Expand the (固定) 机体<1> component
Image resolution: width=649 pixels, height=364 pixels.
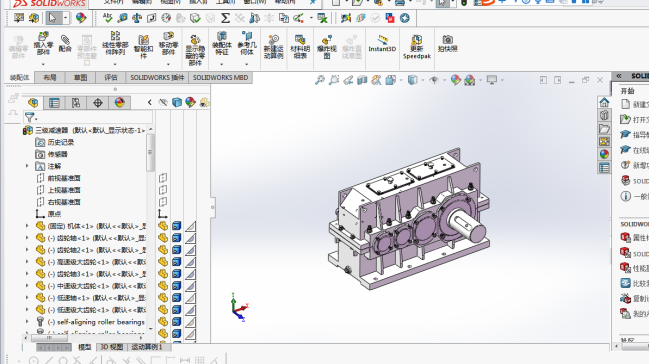27,226
